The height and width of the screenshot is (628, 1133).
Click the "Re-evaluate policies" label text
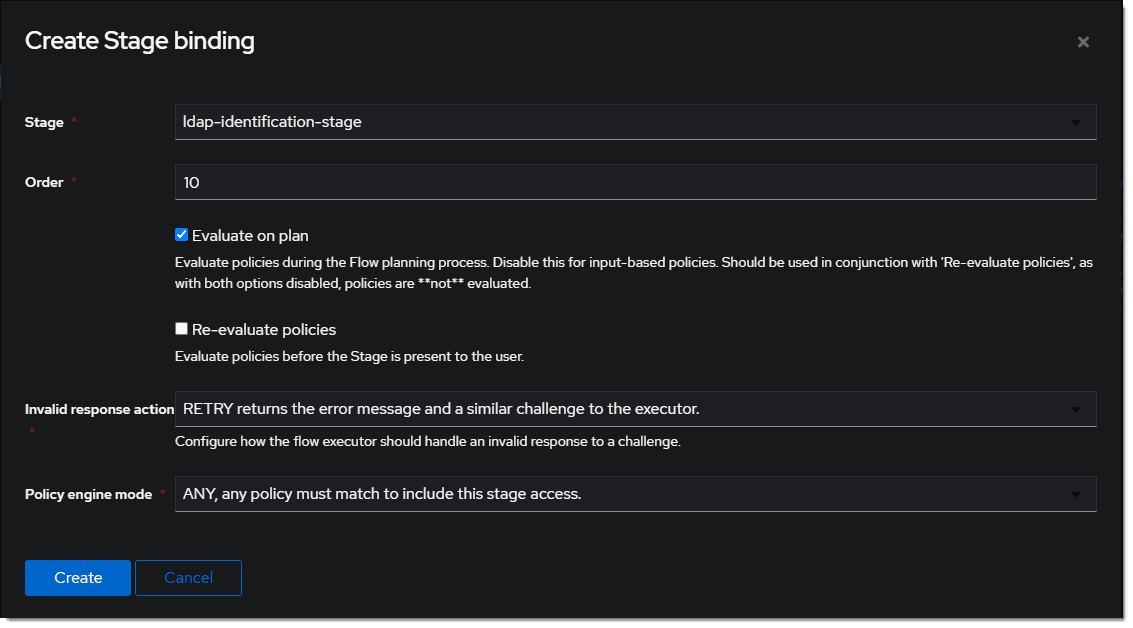(x=264, y=329)
